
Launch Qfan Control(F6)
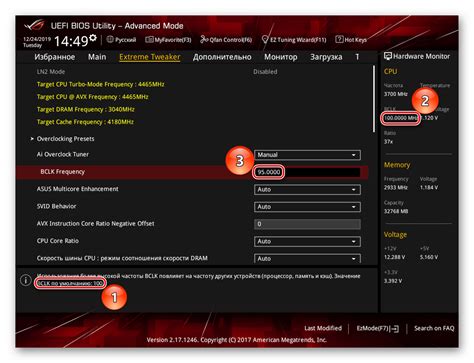click(226, 40)
